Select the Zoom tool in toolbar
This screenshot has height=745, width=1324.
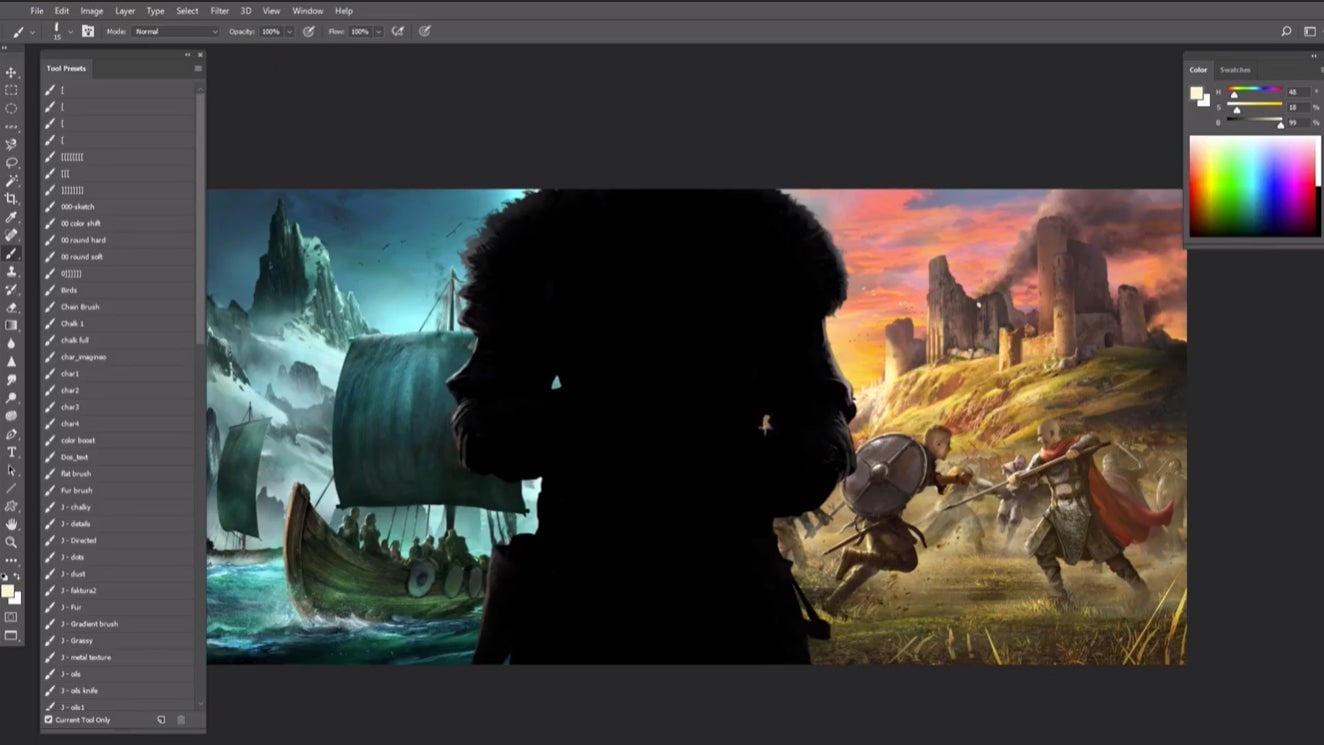point(11,542)
